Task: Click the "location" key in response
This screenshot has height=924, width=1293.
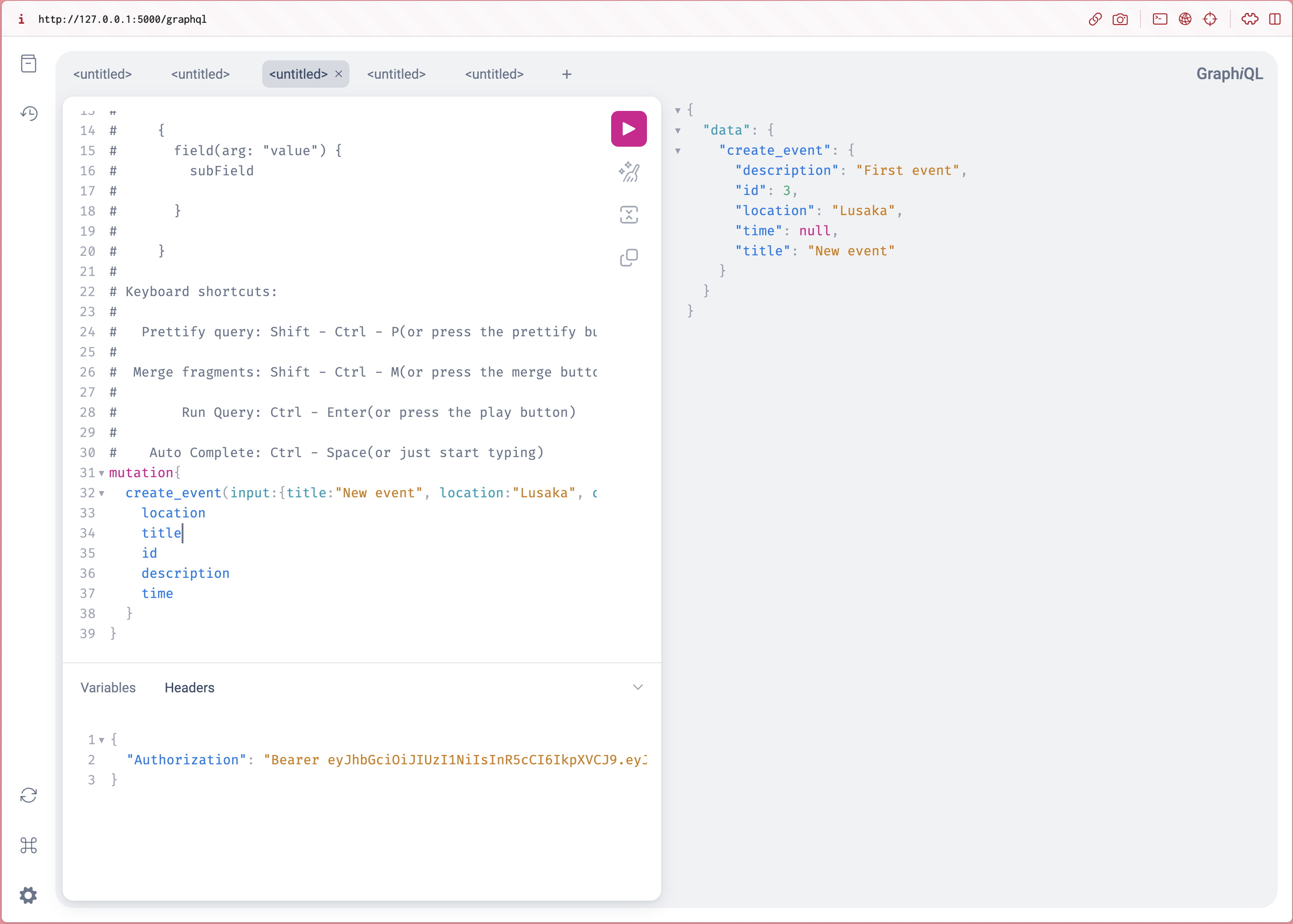Action: click(774, 211)
